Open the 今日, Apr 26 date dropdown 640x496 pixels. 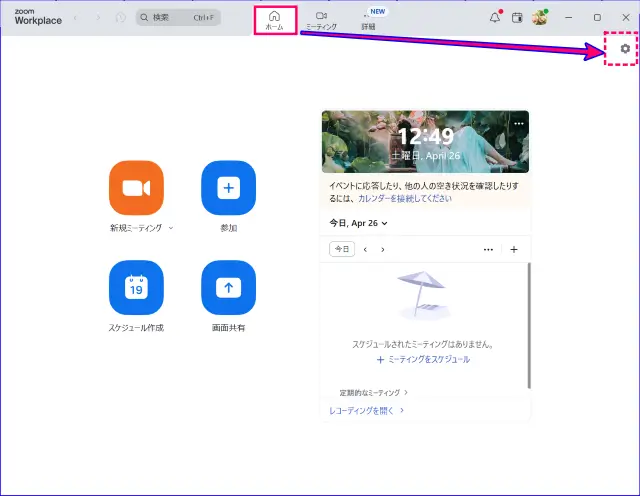coord(359,223)
